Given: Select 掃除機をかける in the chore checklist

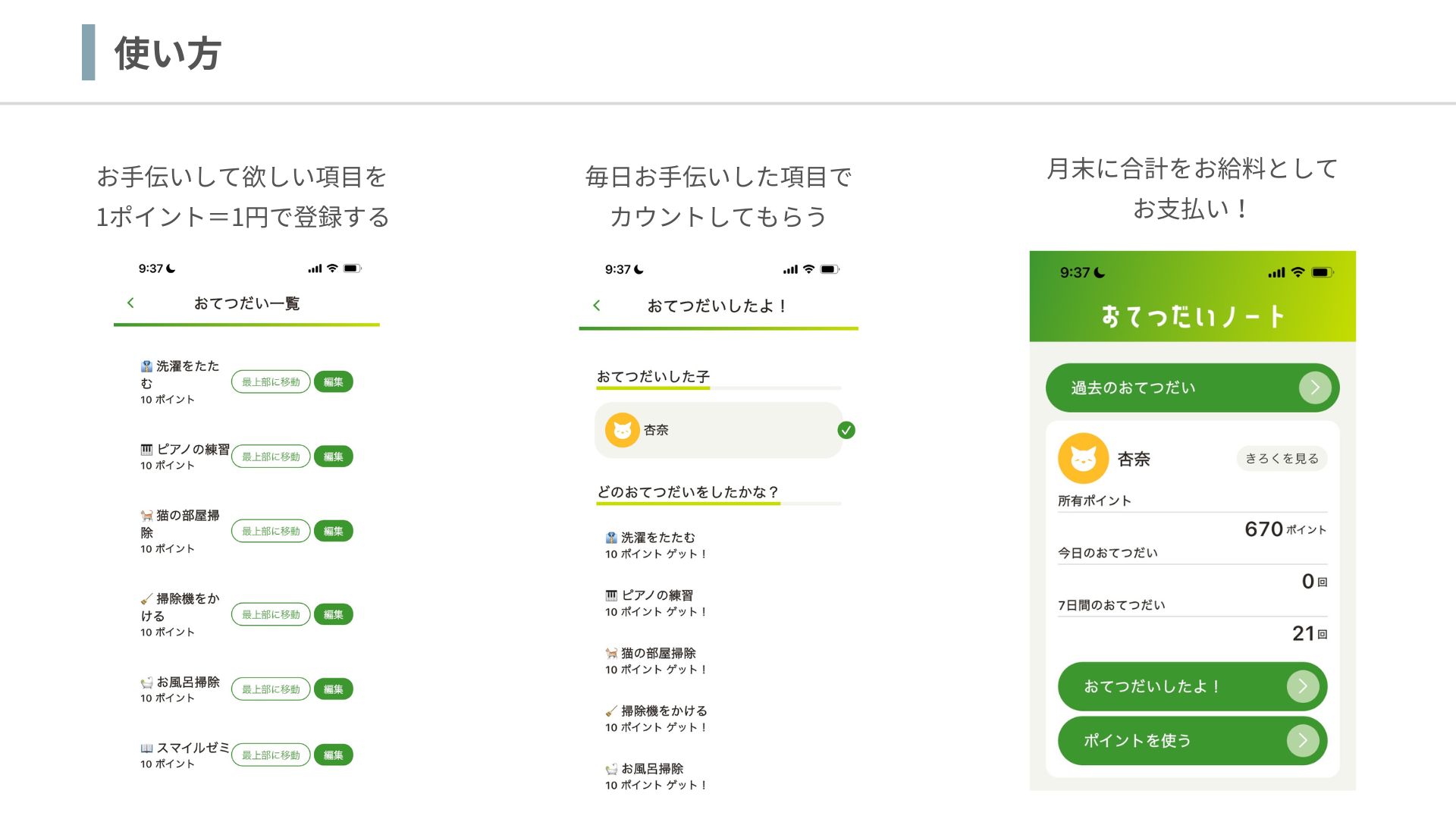Looking at the screenshot, I should pyautogui.click(x=657, y=718).
